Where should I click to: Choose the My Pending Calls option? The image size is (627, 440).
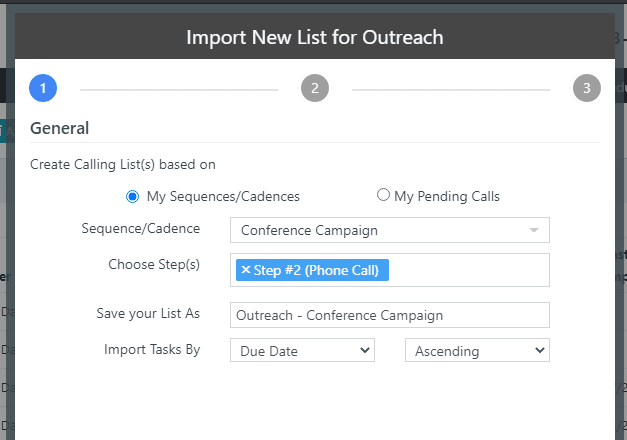383,195
